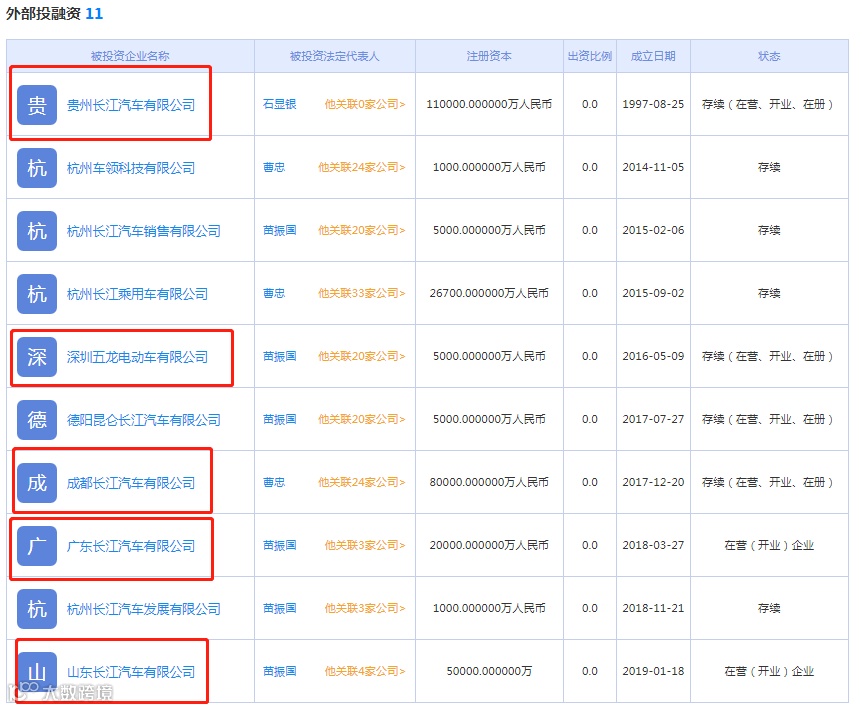This screenshot has width=862, height=709.
Task: Open 杭州长江乘用车有限公司 company link
Action: click(137, 294)
